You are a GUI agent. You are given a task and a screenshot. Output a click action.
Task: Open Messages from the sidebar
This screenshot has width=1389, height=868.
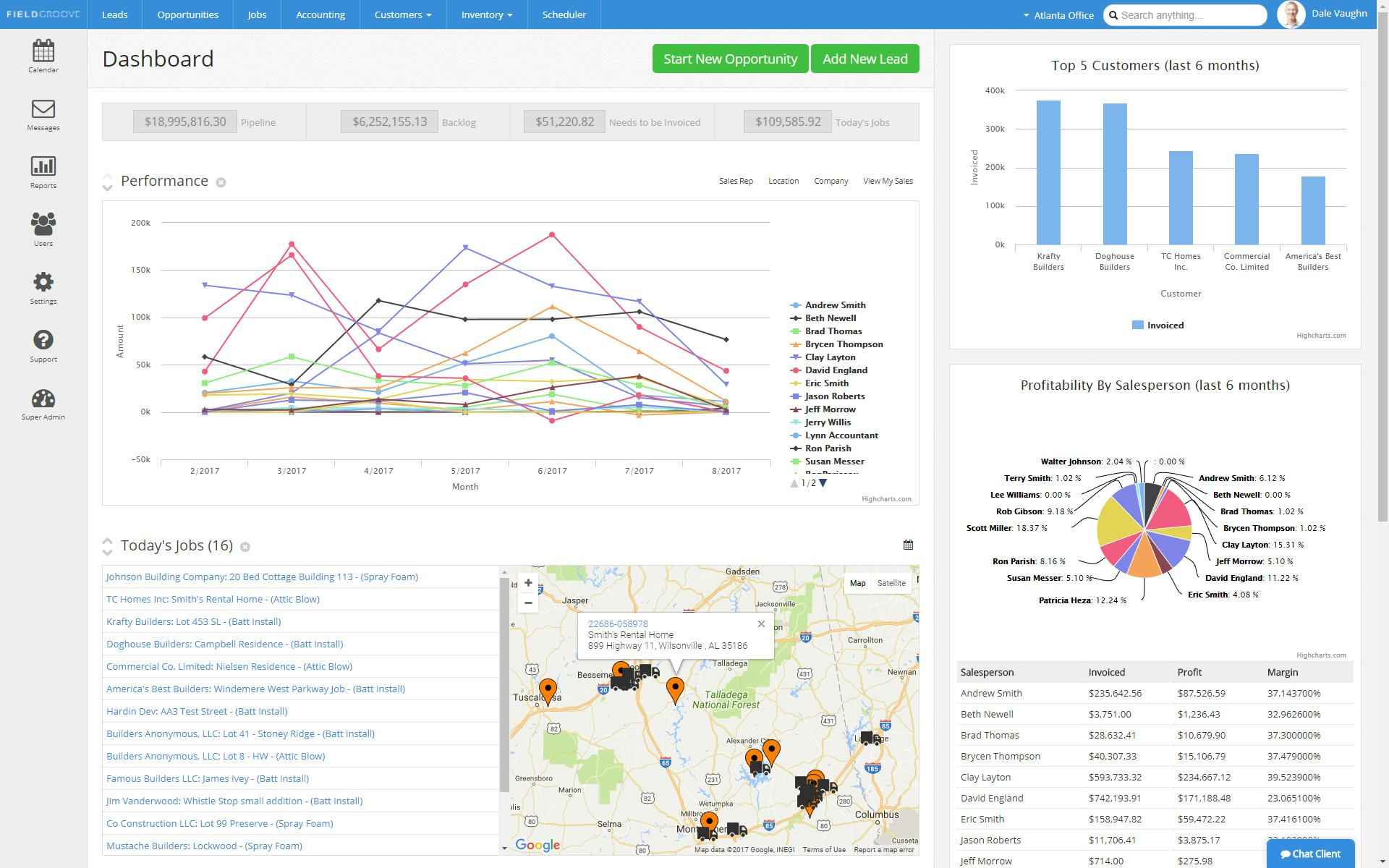click(x=43, y=114)
